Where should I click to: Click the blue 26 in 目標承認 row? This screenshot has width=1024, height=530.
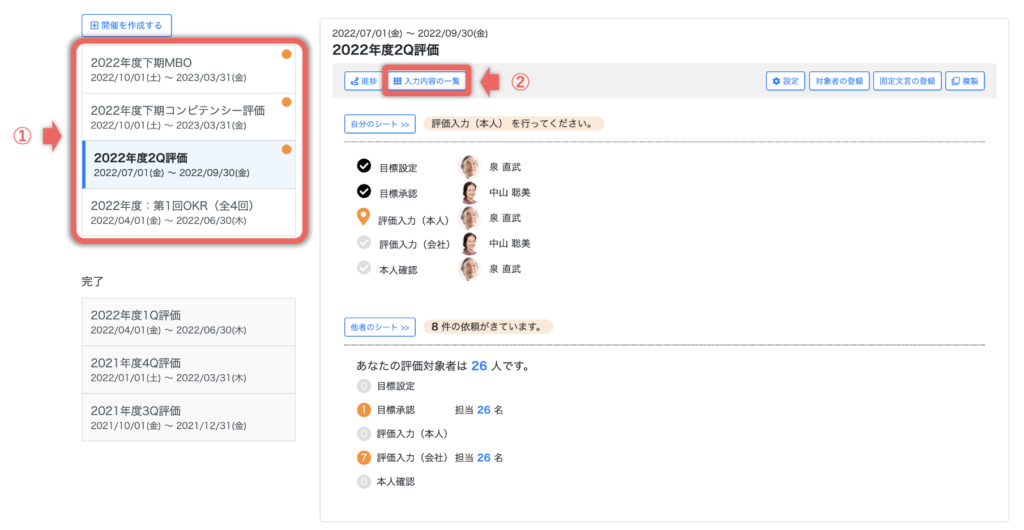coord(483,410)
